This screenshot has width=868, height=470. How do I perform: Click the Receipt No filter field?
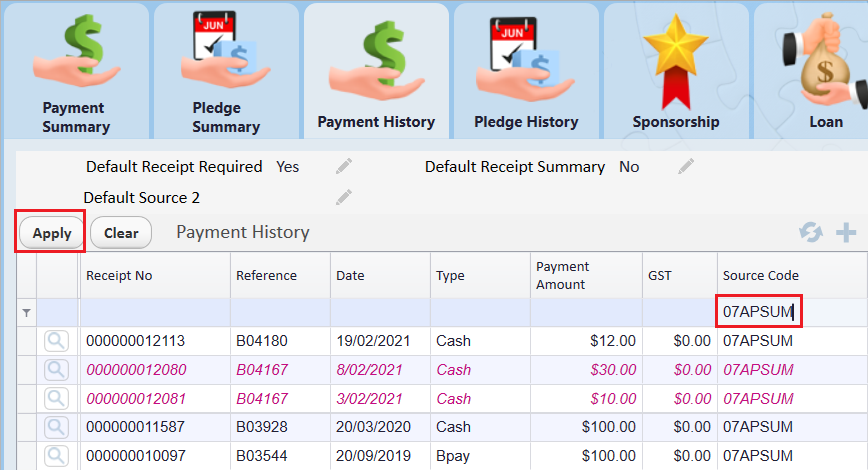pos(154,313)
